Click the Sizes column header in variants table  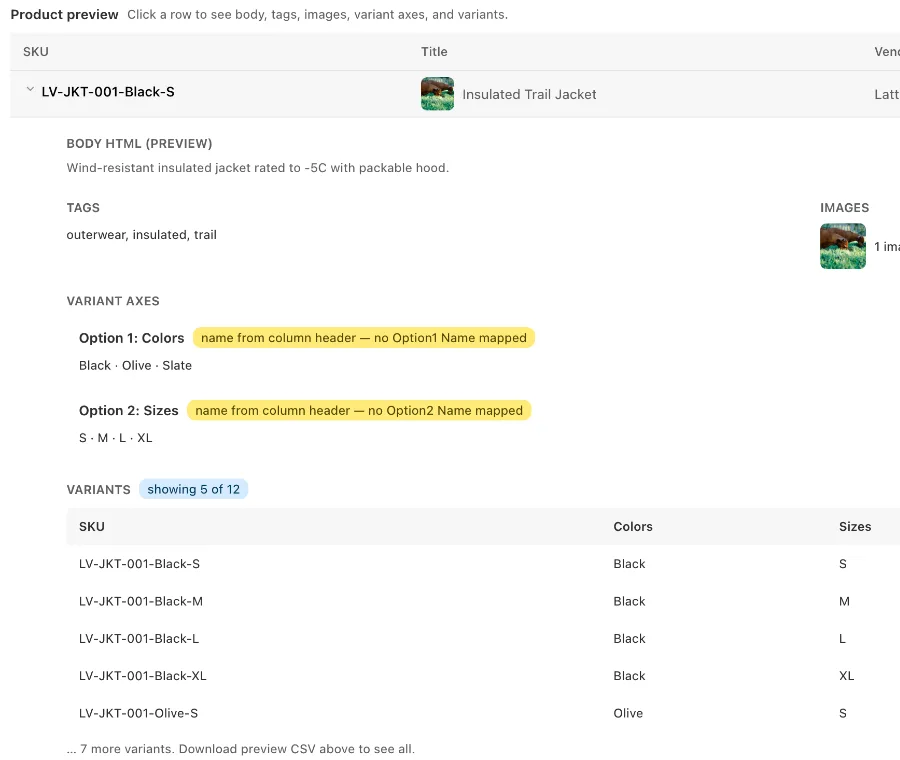pos(855,526)
